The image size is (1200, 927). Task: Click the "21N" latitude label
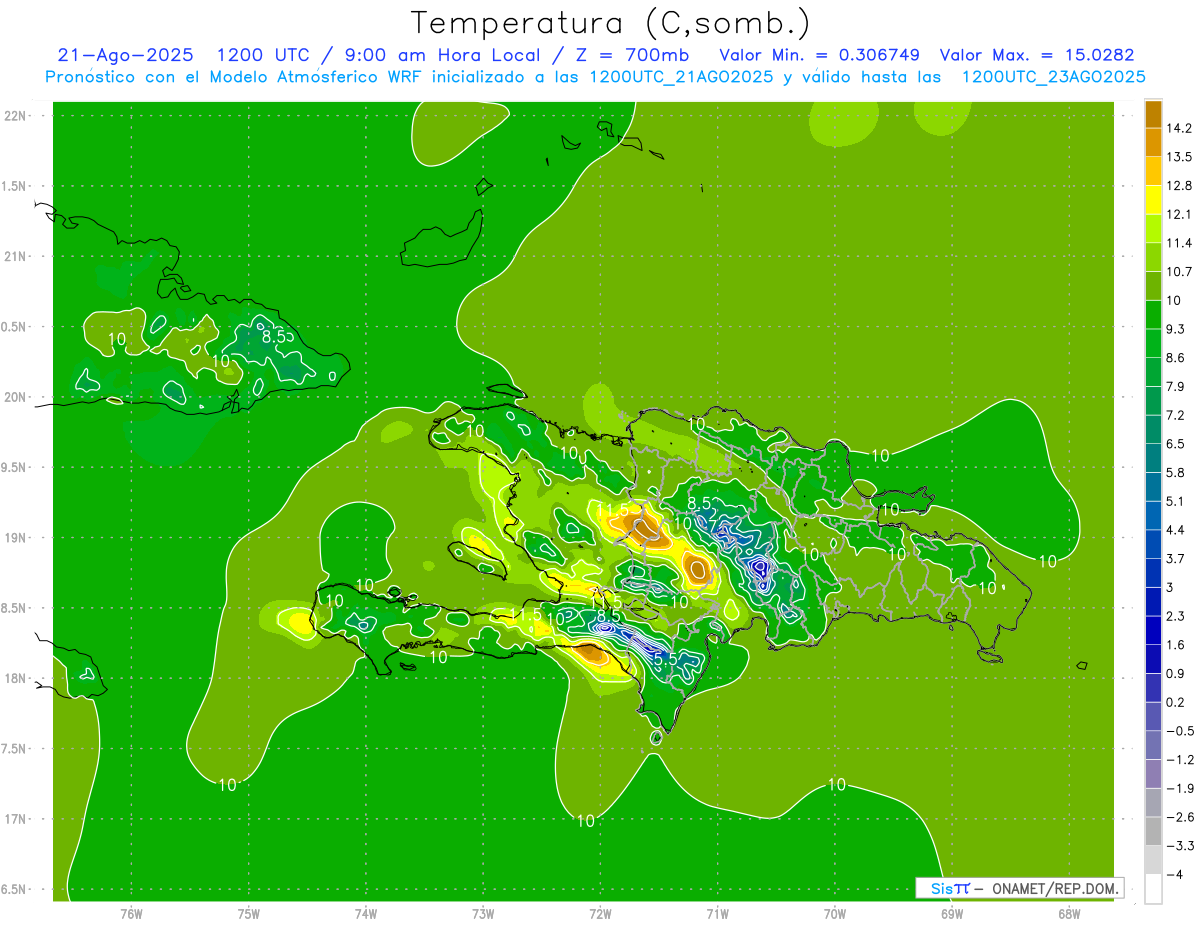(15, 256)
